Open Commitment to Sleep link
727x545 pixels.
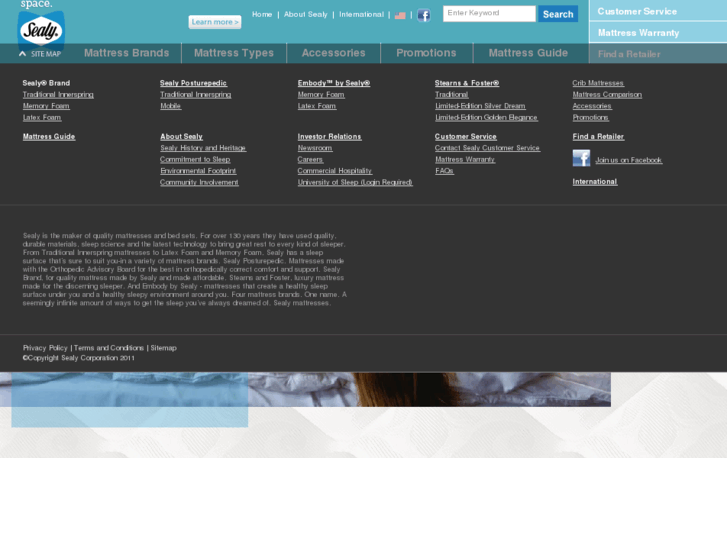(x=195, y=160)
